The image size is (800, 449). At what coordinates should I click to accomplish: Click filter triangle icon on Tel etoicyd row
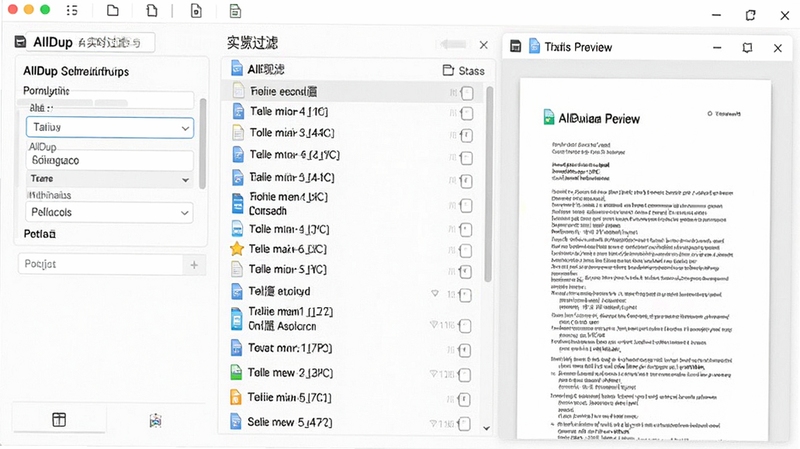[435, 293]
